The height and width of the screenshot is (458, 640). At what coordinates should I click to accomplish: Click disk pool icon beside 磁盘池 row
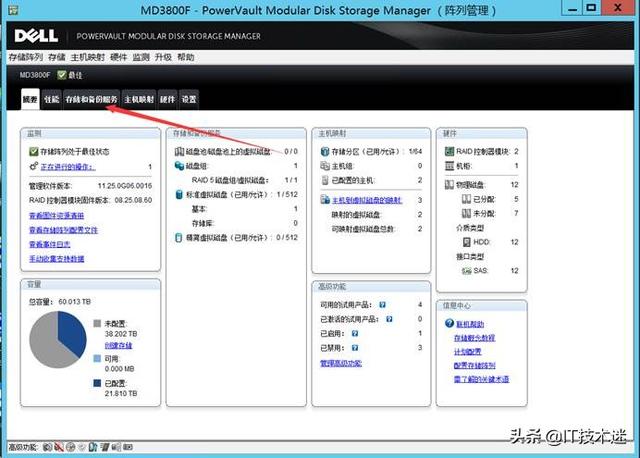point(179,151)
